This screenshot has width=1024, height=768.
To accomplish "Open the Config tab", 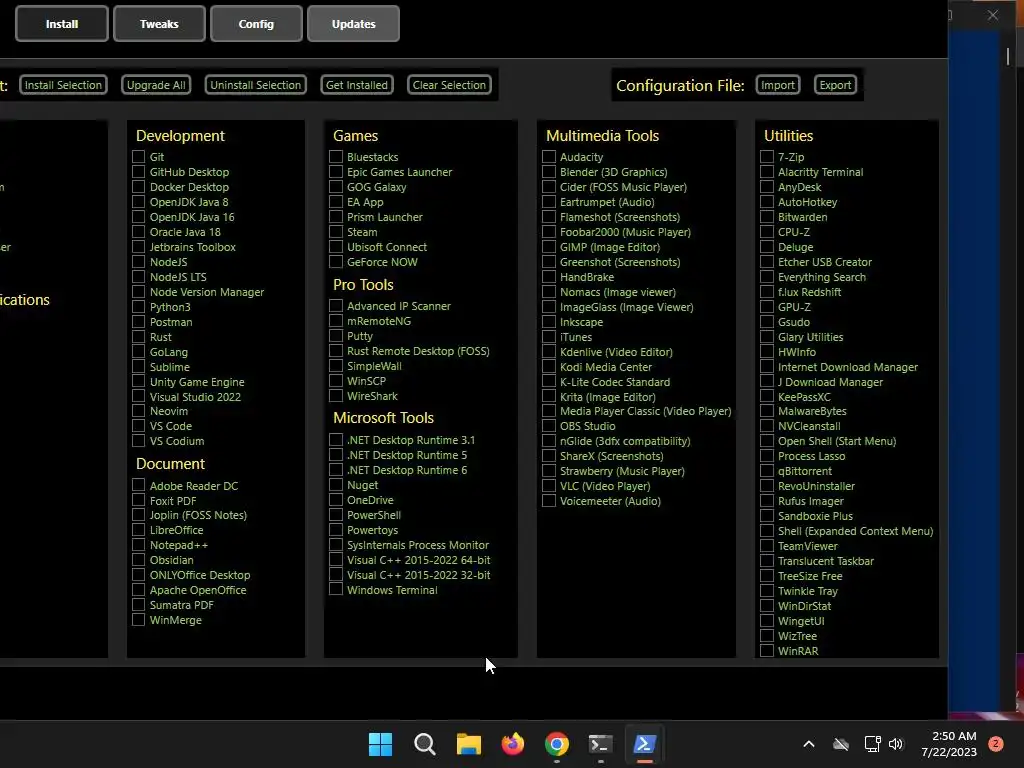I will pos(256,24).
